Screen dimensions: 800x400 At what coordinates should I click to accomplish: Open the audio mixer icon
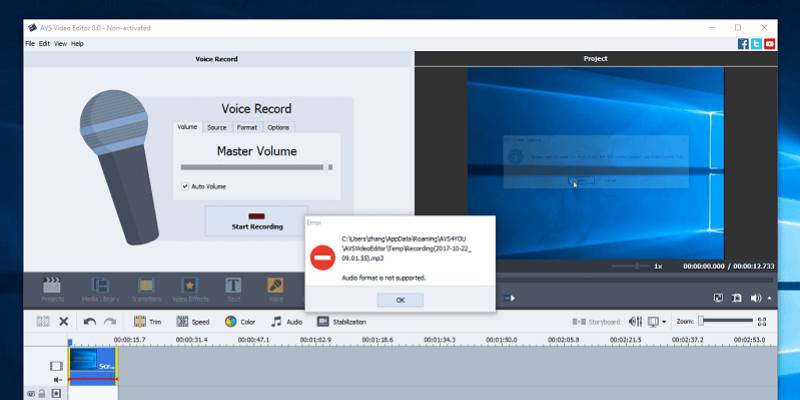[x=635, y=322]
